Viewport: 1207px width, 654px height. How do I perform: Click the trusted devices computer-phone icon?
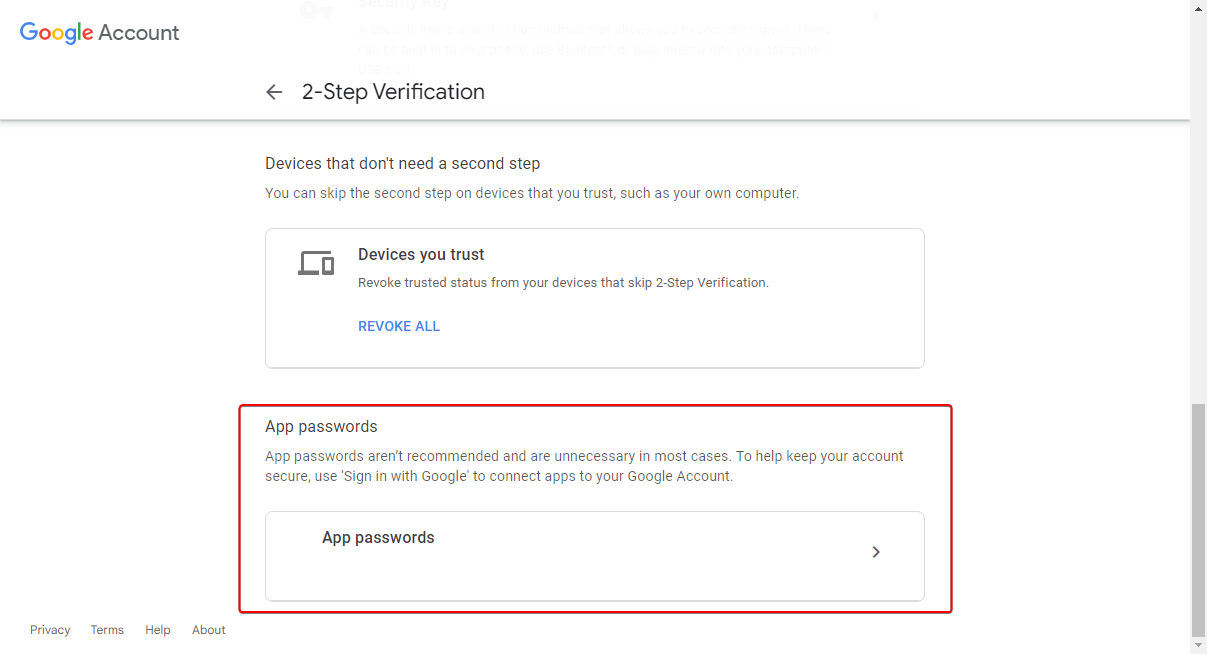[316, 263]
